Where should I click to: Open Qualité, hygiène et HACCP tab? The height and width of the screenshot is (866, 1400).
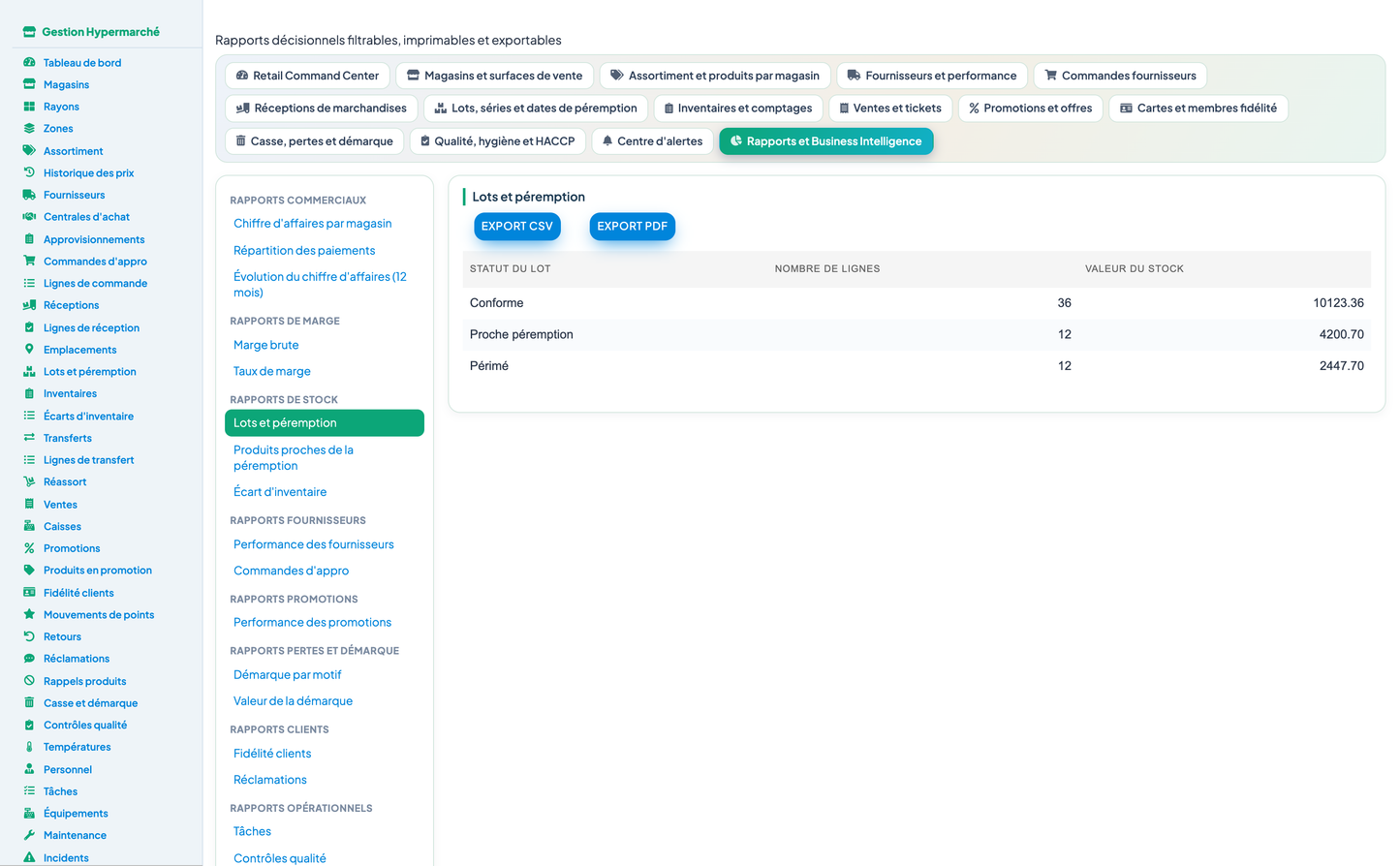point(498,141)
